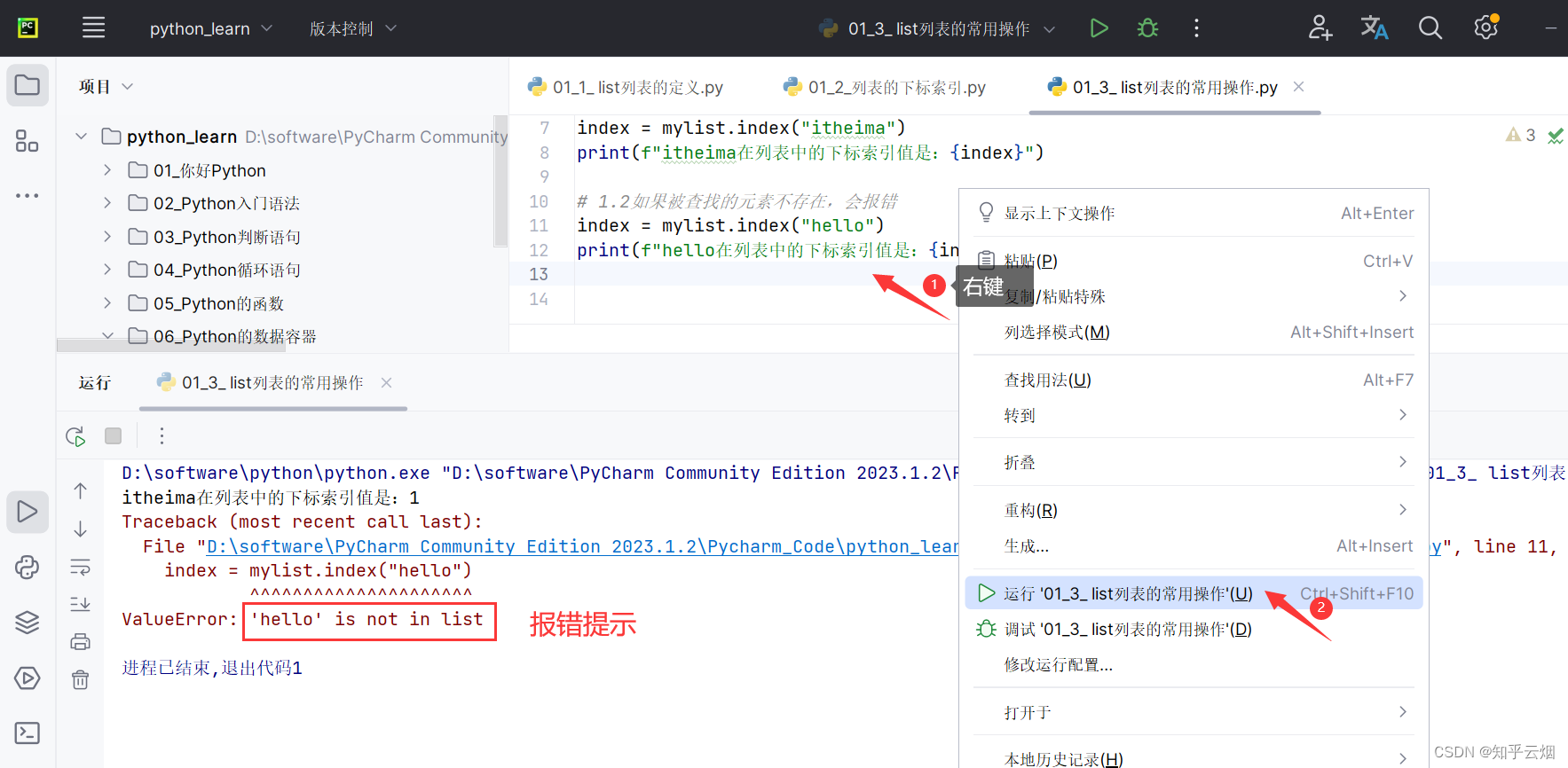
Task: Open IDE settings gear icon
Action: 1486,27
